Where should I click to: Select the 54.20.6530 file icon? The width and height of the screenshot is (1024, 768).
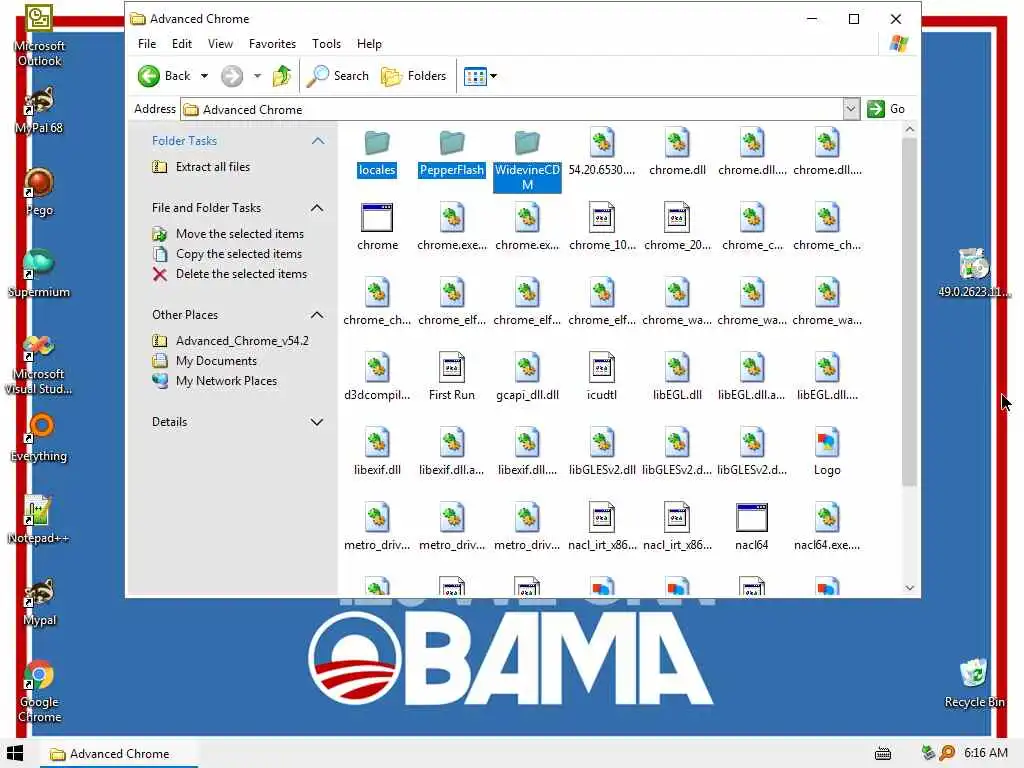coord(601,142)
